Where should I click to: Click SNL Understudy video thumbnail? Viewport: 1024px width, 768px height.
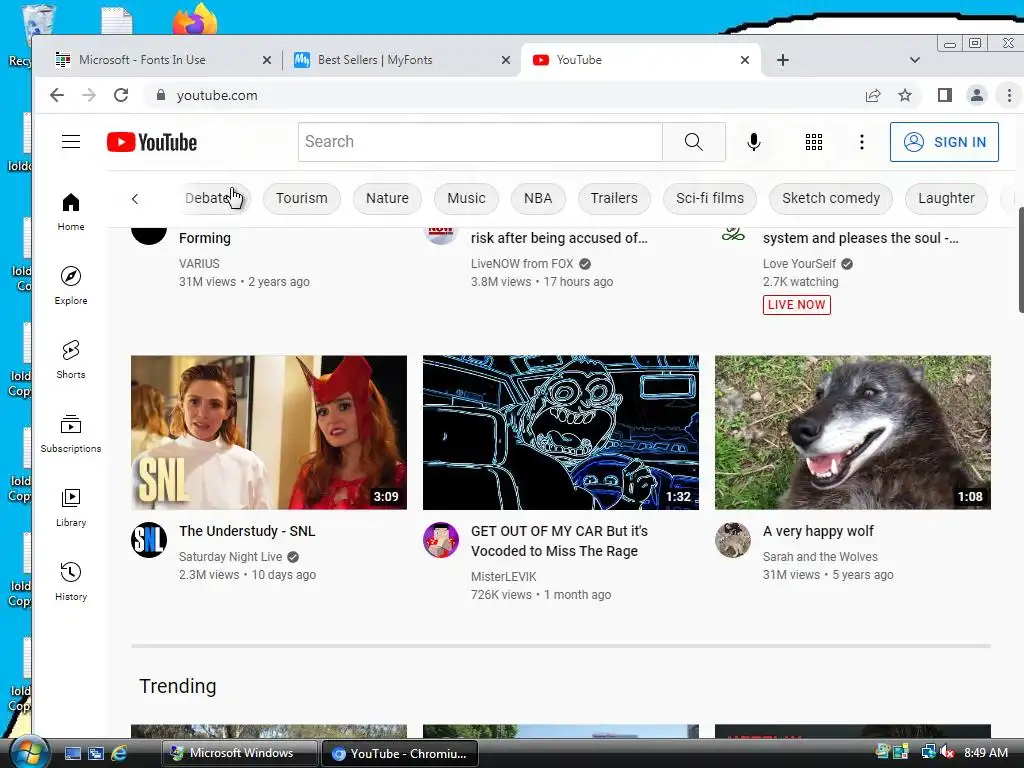268,432
